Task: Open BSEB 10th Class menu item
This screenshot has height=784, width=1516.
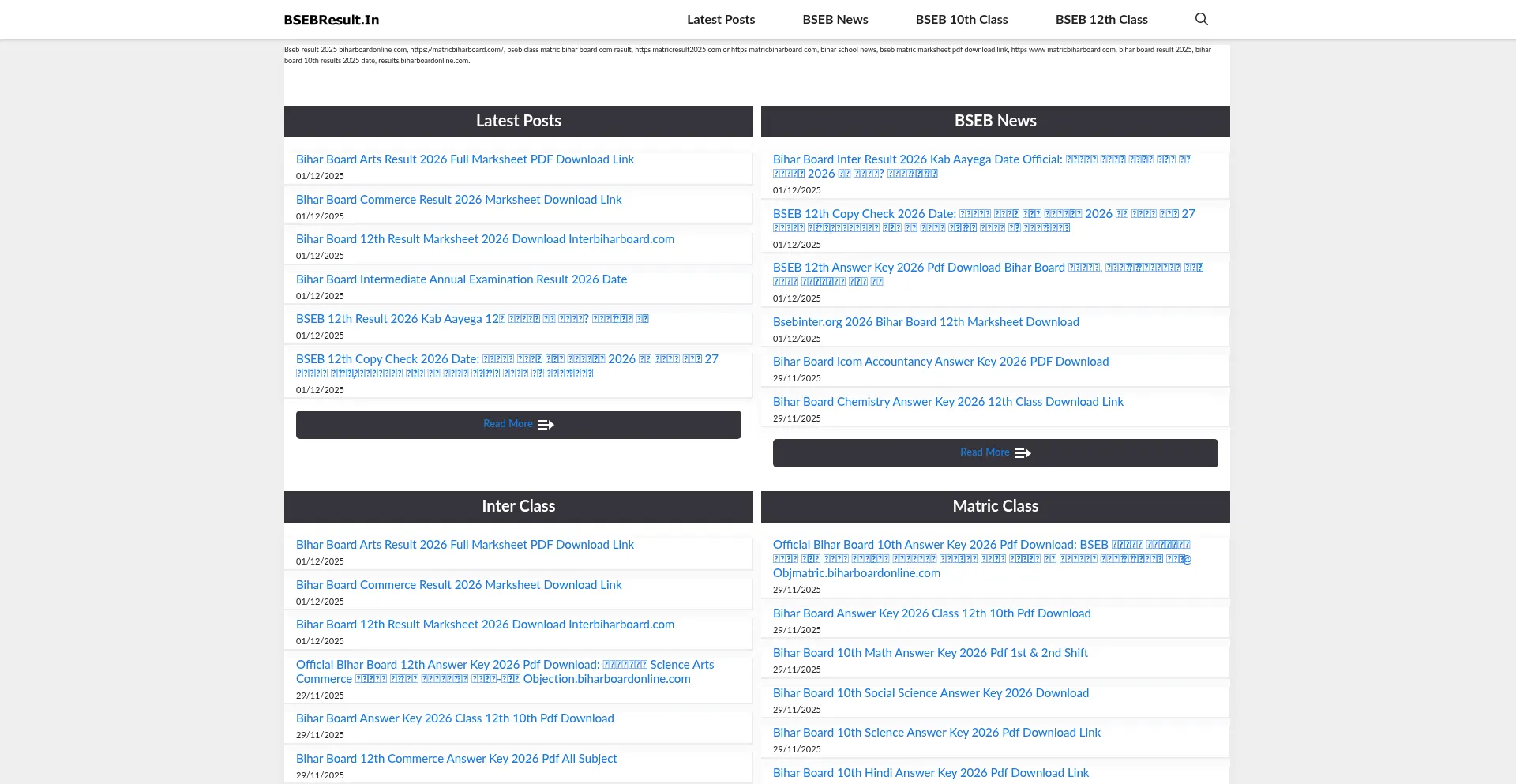Action: click(x=961, y=19)
